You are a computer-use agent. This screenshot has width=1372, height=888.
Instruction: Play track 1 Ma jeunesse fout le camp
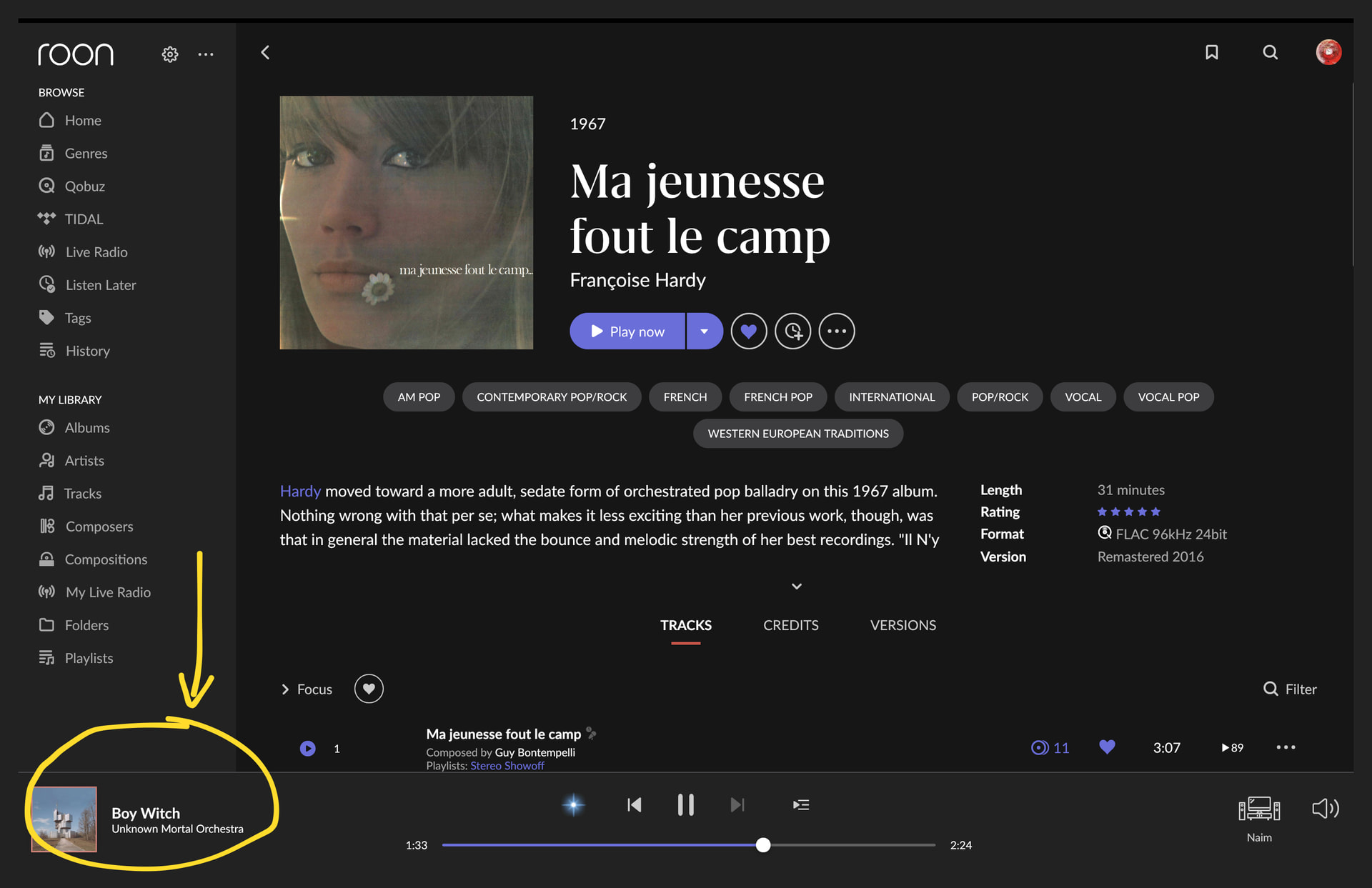(x=307, y=748)
